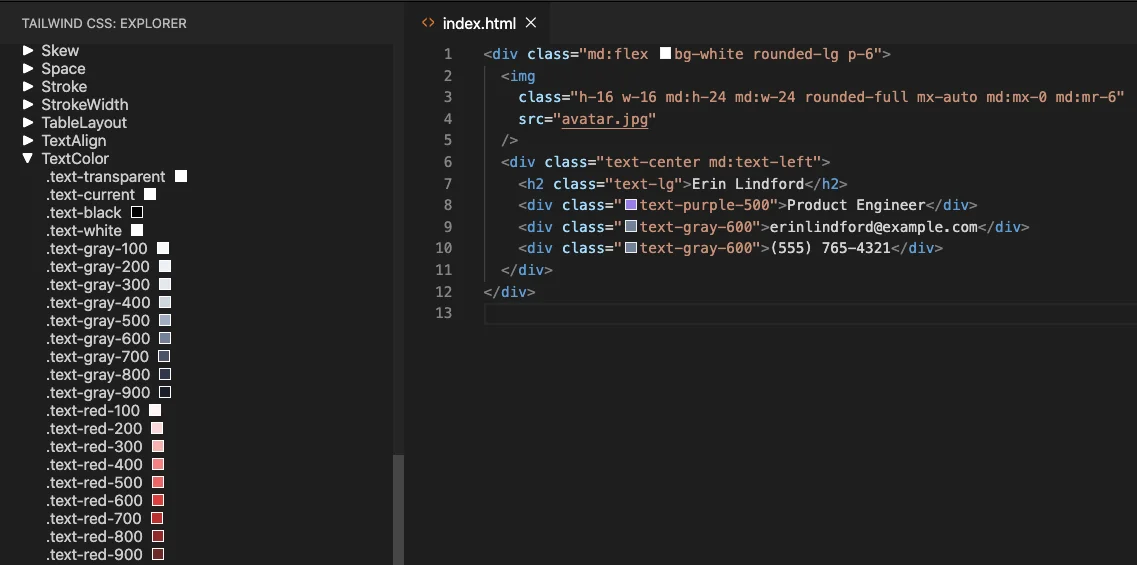Click the .text-gray-300 swatch

165,284
